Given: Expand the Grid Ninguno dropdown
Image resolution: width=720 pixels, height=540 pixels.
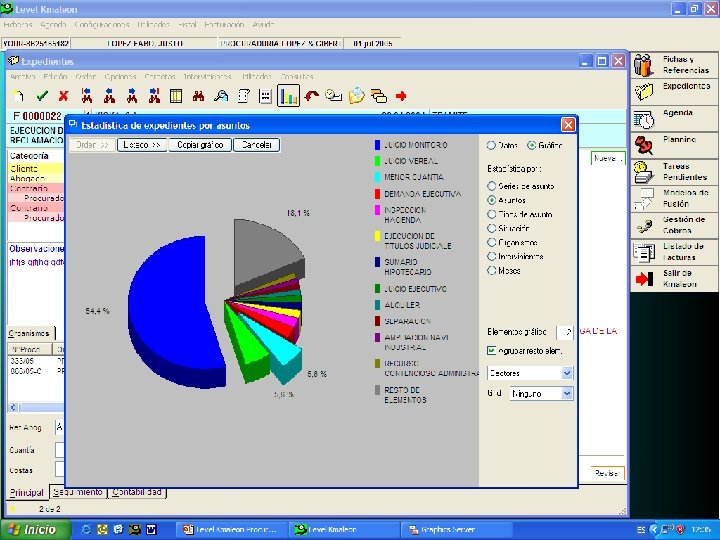Looking at the screenshot, I should pyautogui.click(x=567, y=394).
